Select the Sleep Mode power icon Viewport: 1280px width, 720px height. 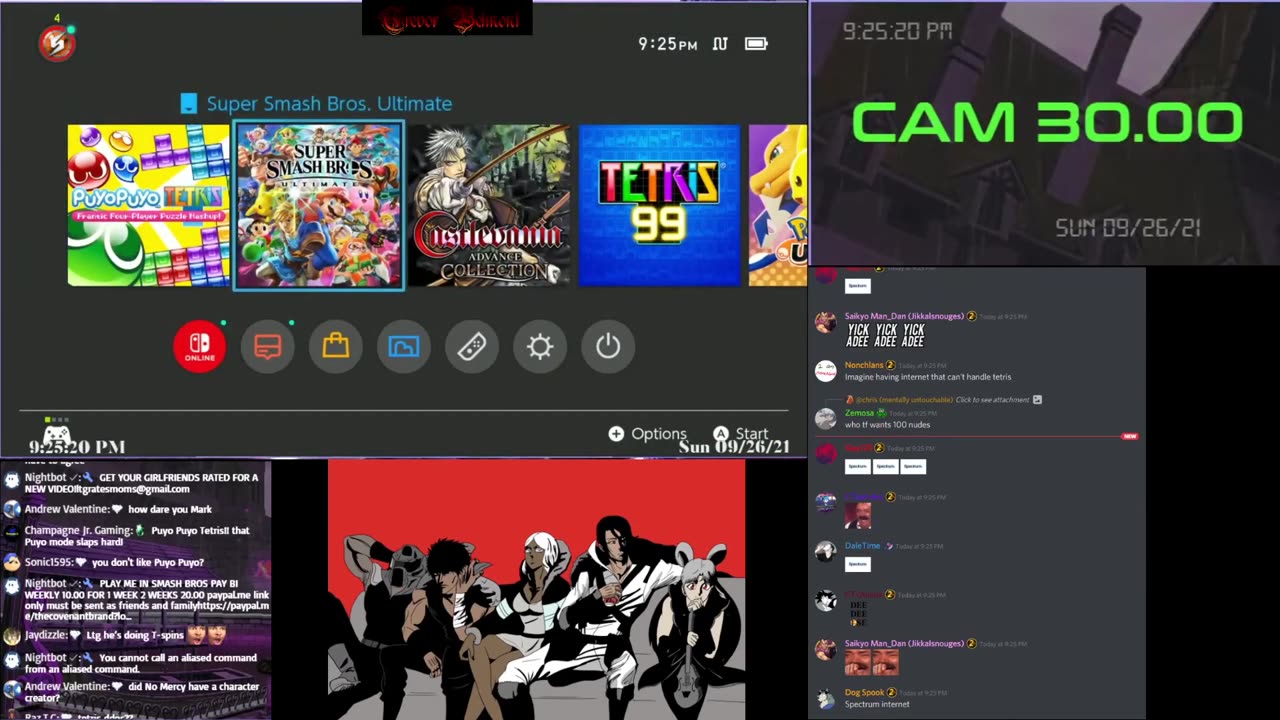click(x=608, y=346)
